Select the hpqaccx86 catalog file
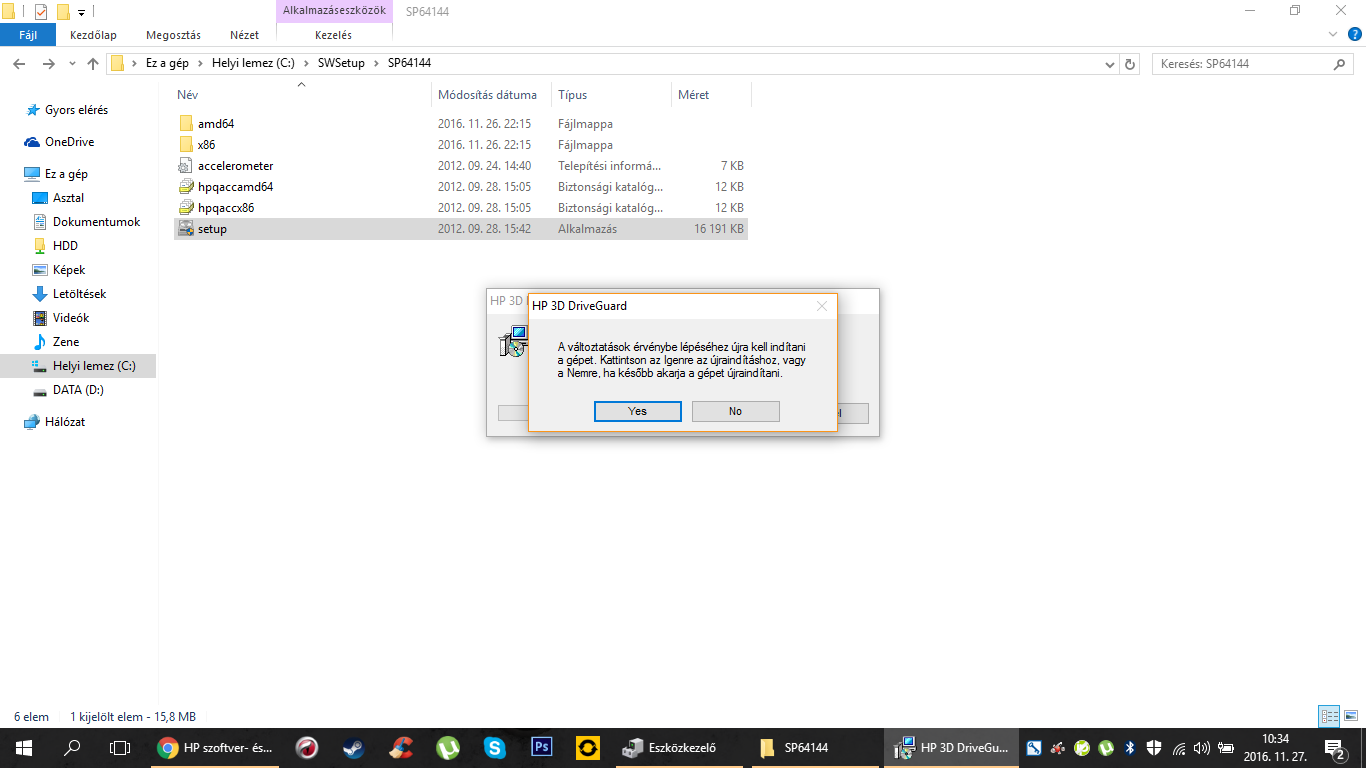The image size is (1366, 768). click(460, 208)
